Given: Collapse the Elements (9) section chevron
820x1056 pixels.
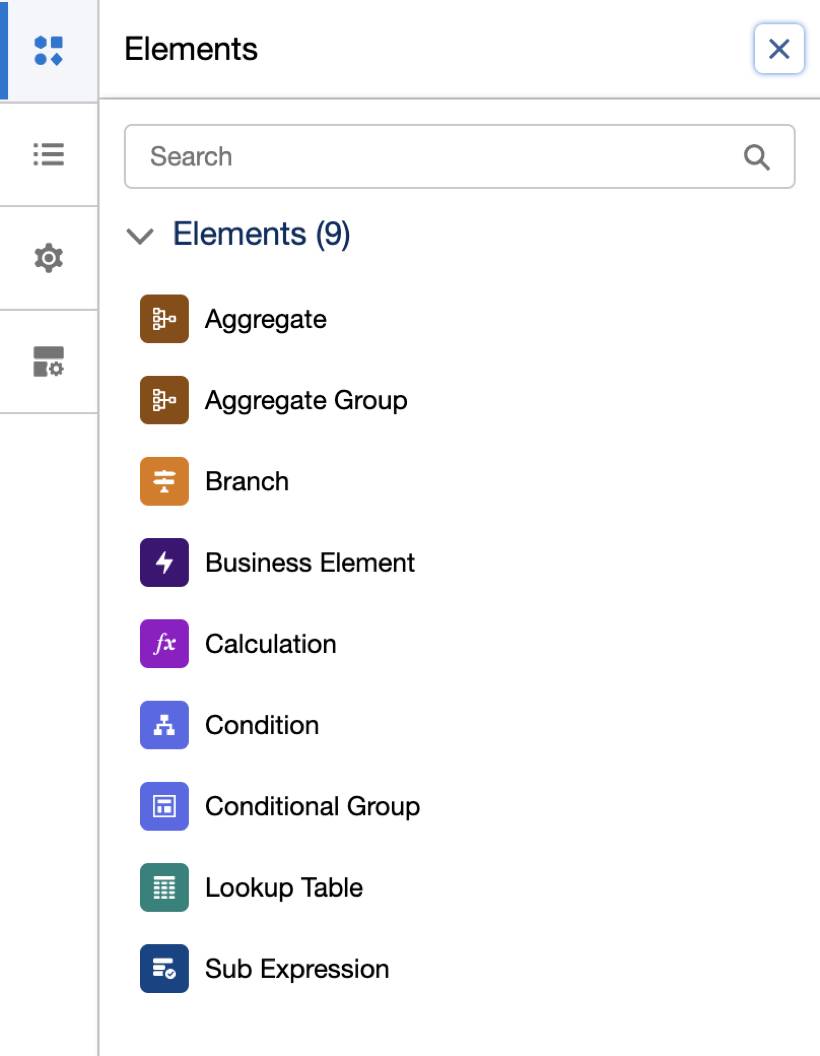Looking at the screenshot, I should pyautogui.click(x=141, y=236).
